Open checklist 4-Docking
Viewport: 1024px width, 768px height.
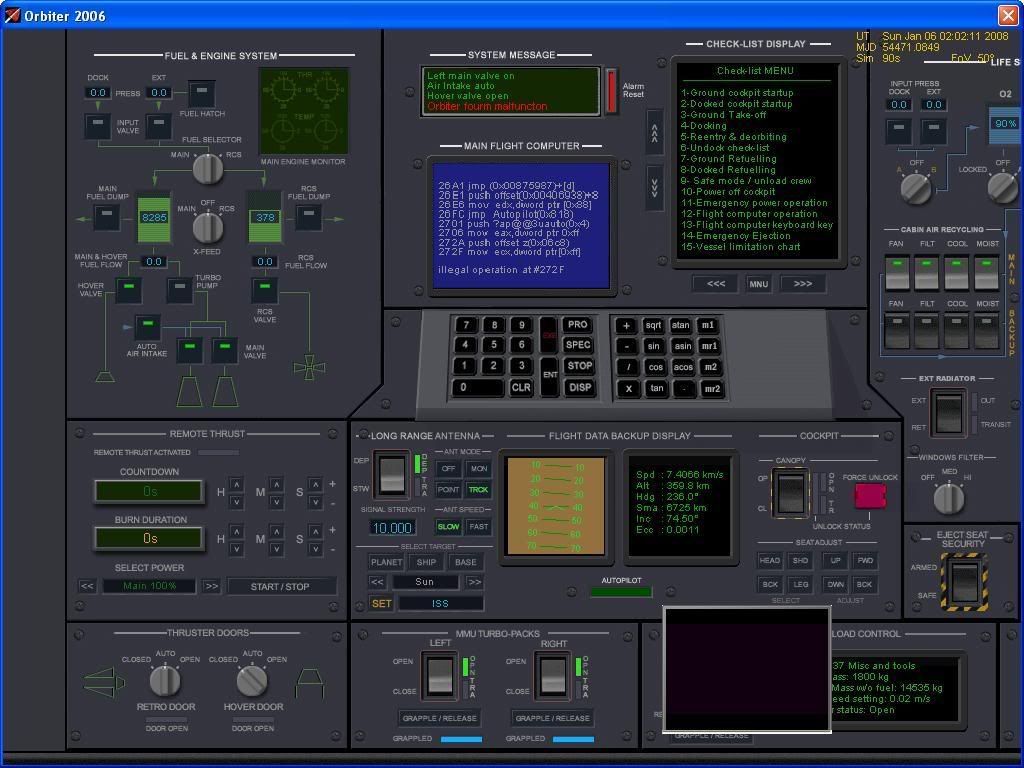(x=703, y=125)
